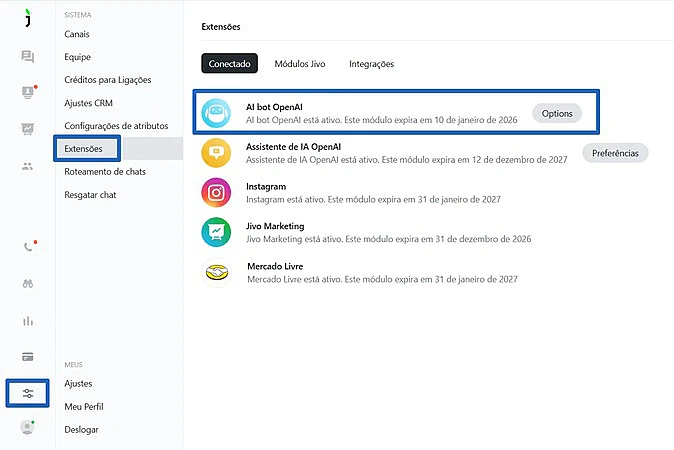Click the Assistente de IA OpenAI title
This screenshot has width=674, height=450.
tap(294, 147)
